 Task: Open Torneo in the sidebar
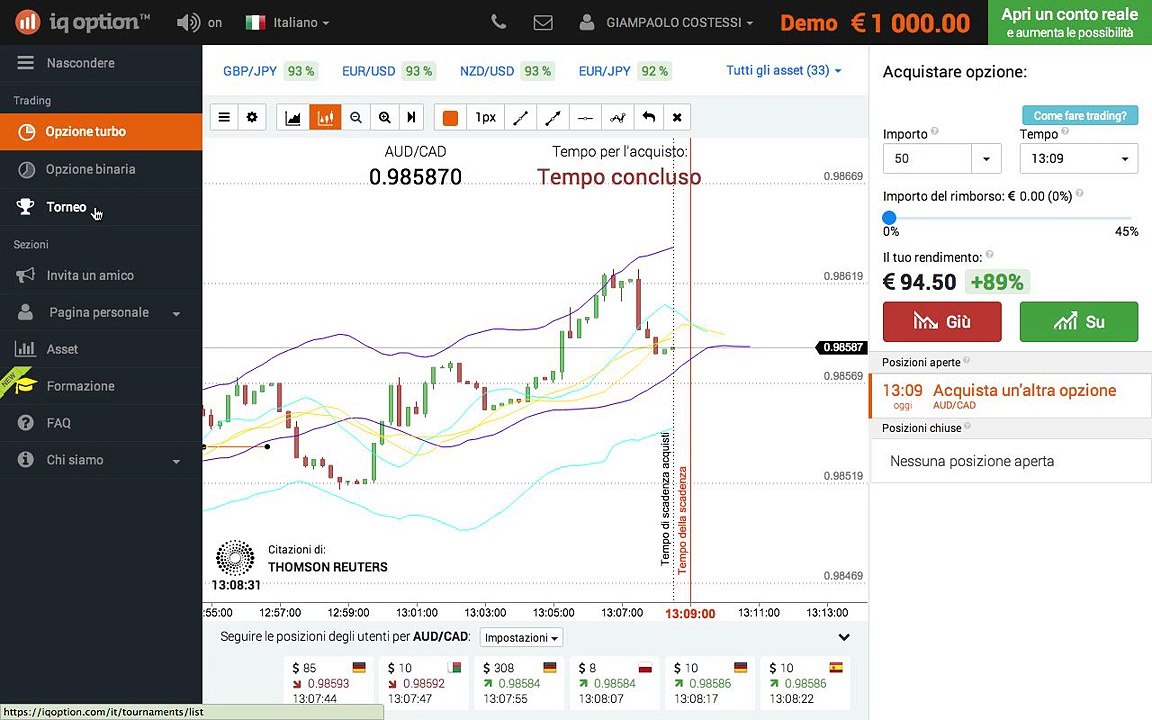(101, 207)
